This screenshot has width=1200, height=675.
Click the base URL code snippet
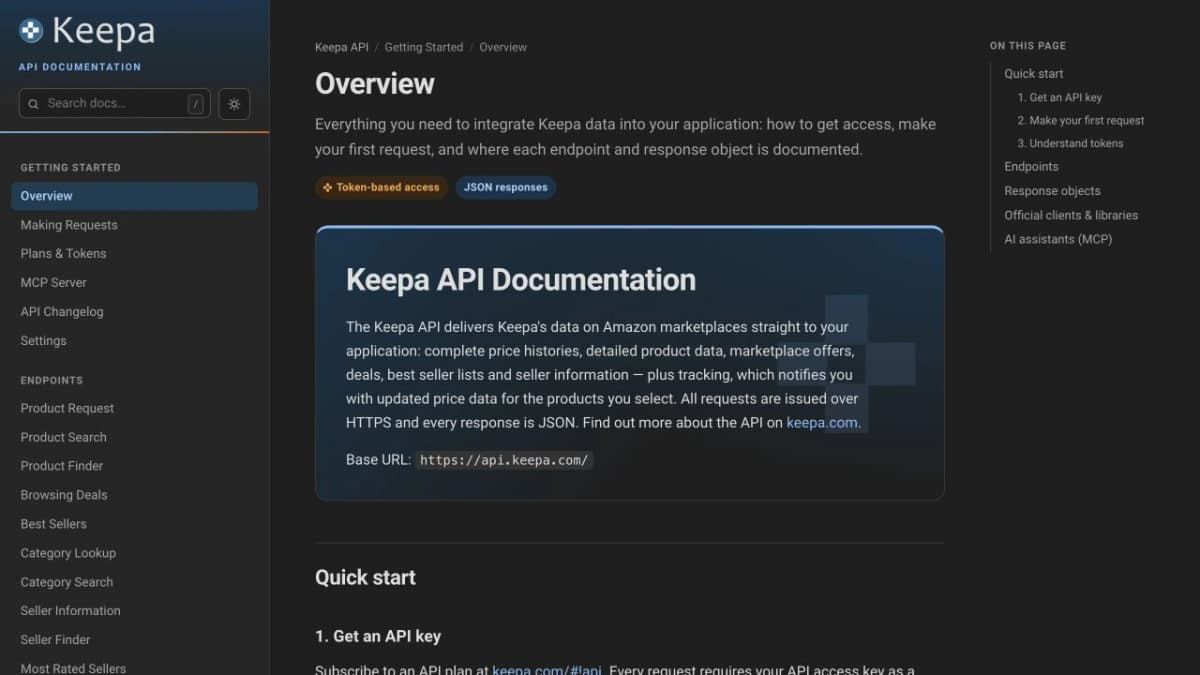504,460
